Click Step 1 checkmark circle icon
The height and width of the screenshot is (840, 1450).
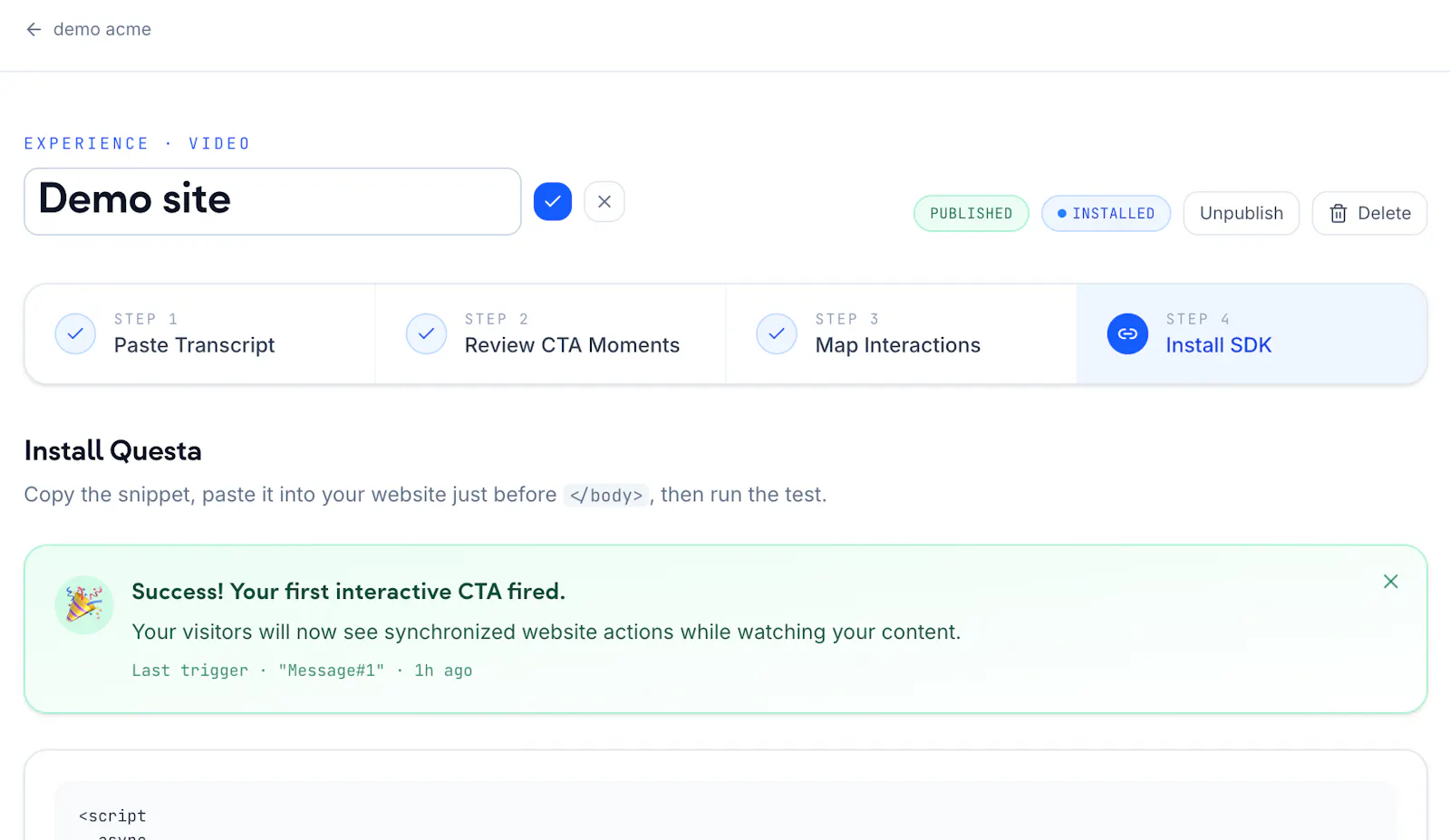point(75,333)
